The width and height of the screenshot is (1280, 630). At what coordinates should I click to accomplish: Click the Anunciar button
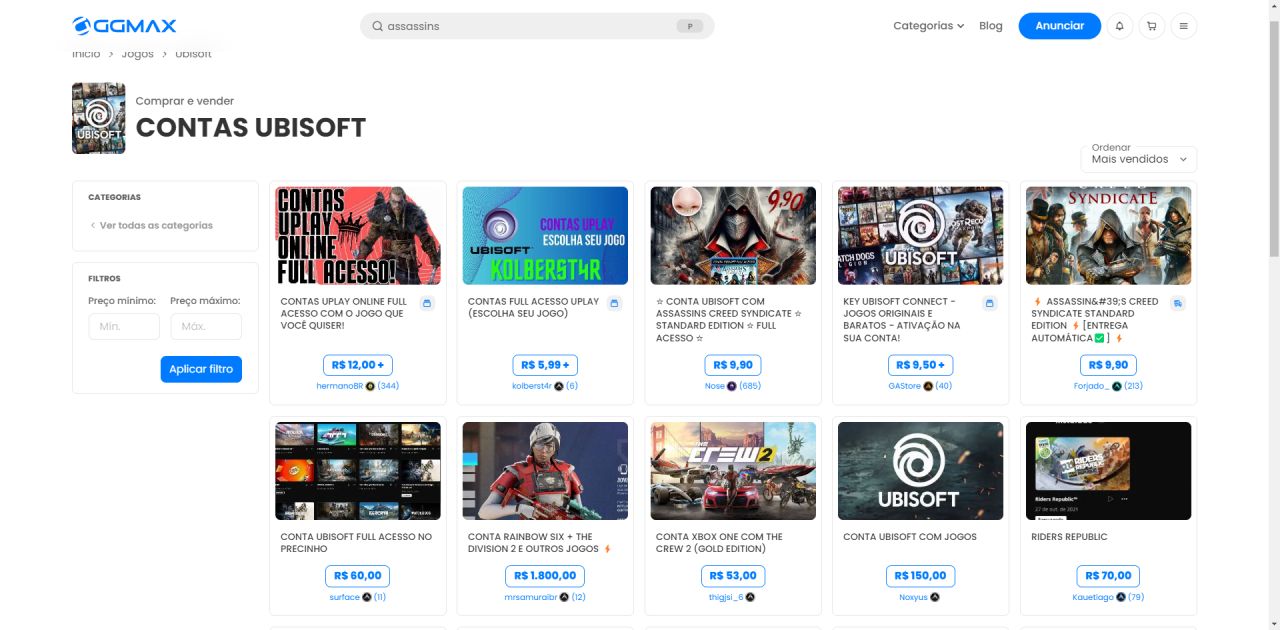[1060, 26]
